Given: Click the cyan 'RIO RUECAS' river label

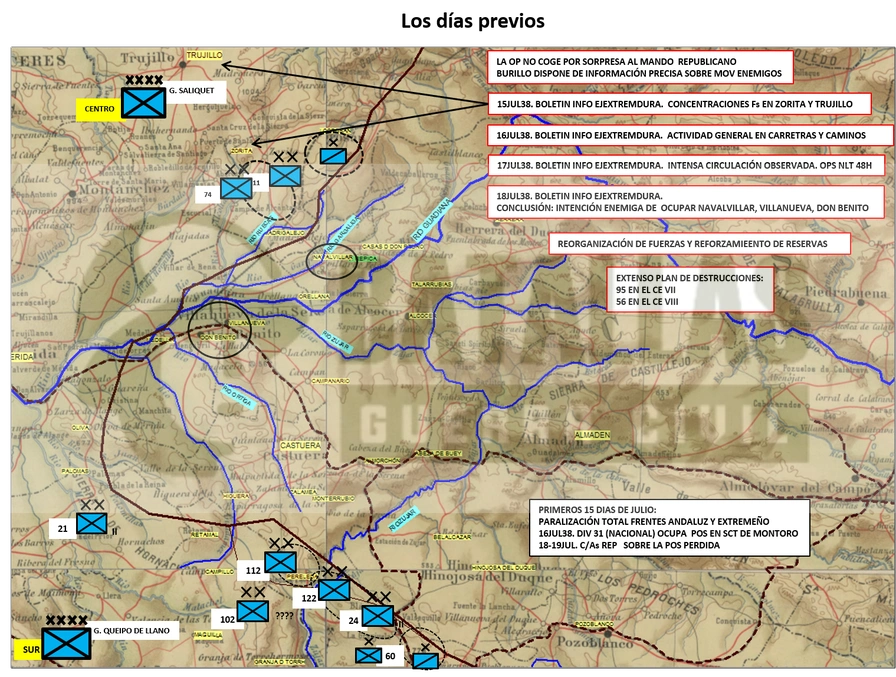Looking at the screenshot, I should 263,229.
